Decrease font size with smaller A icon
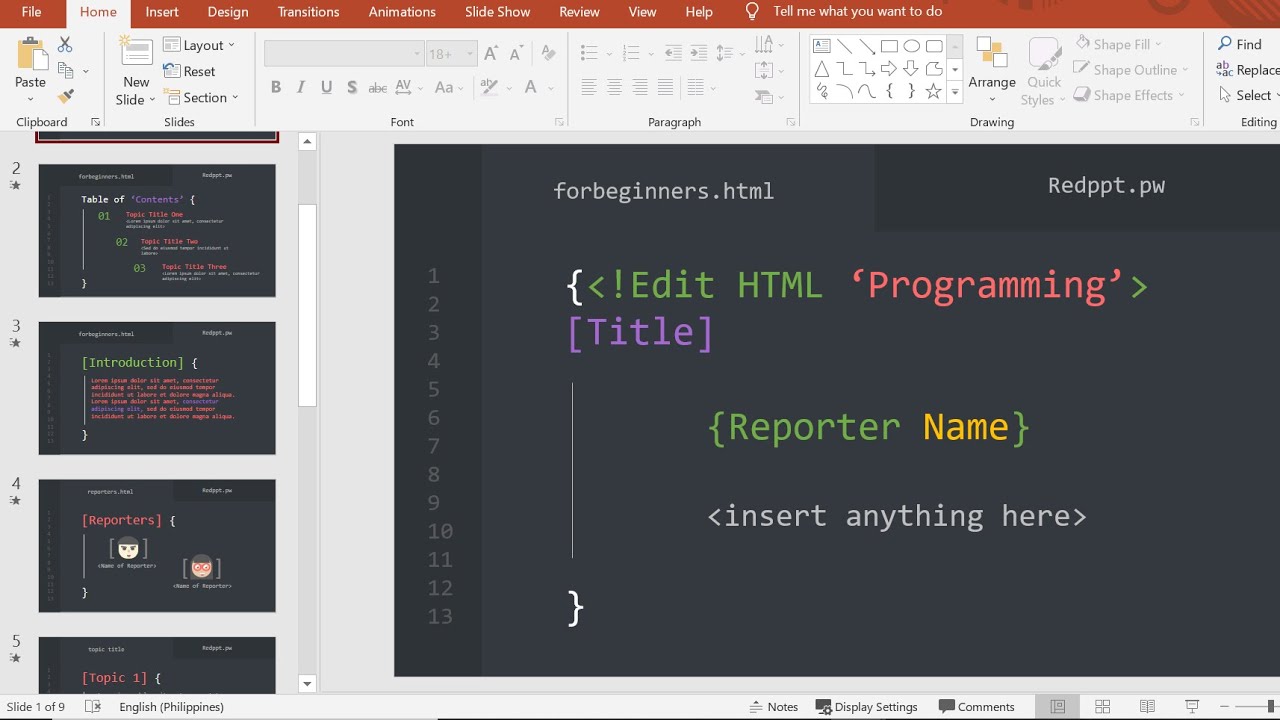 517,54
